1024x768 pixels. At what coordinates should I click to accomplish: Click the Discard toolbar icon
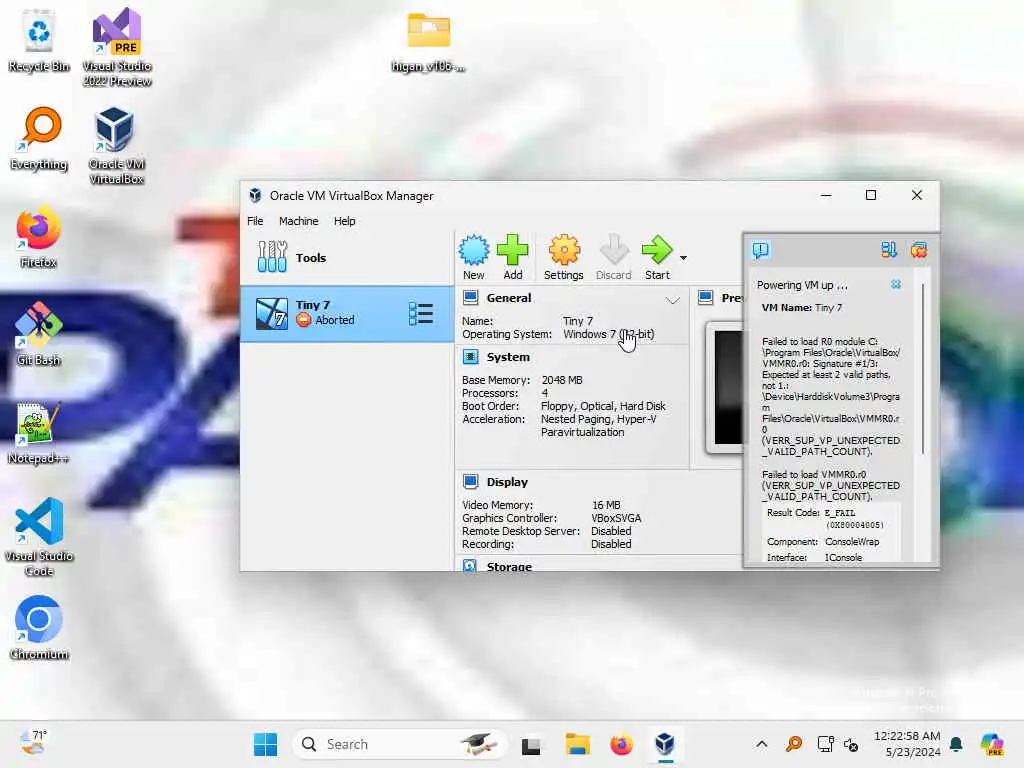click(x=613, y=257)
